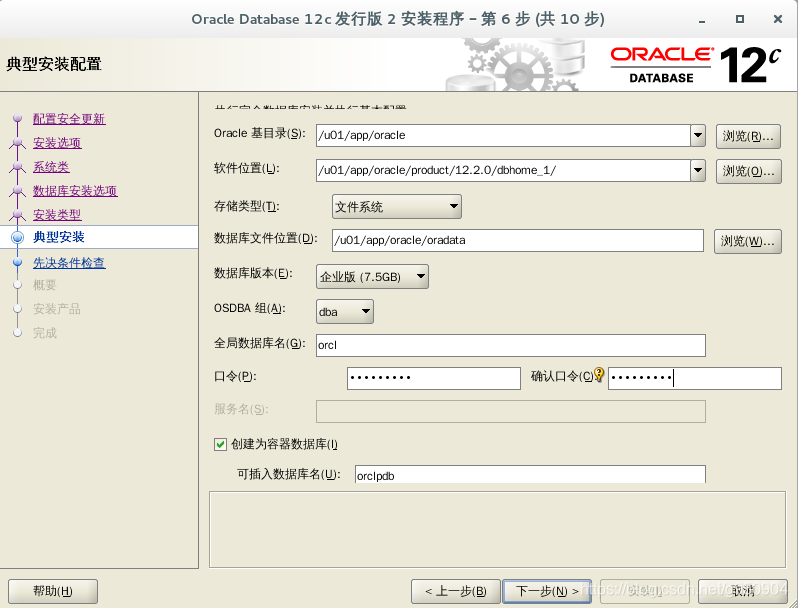Click the lightbulb hint icon near confirm password
The image size is (798, 608).
[598, 374]
